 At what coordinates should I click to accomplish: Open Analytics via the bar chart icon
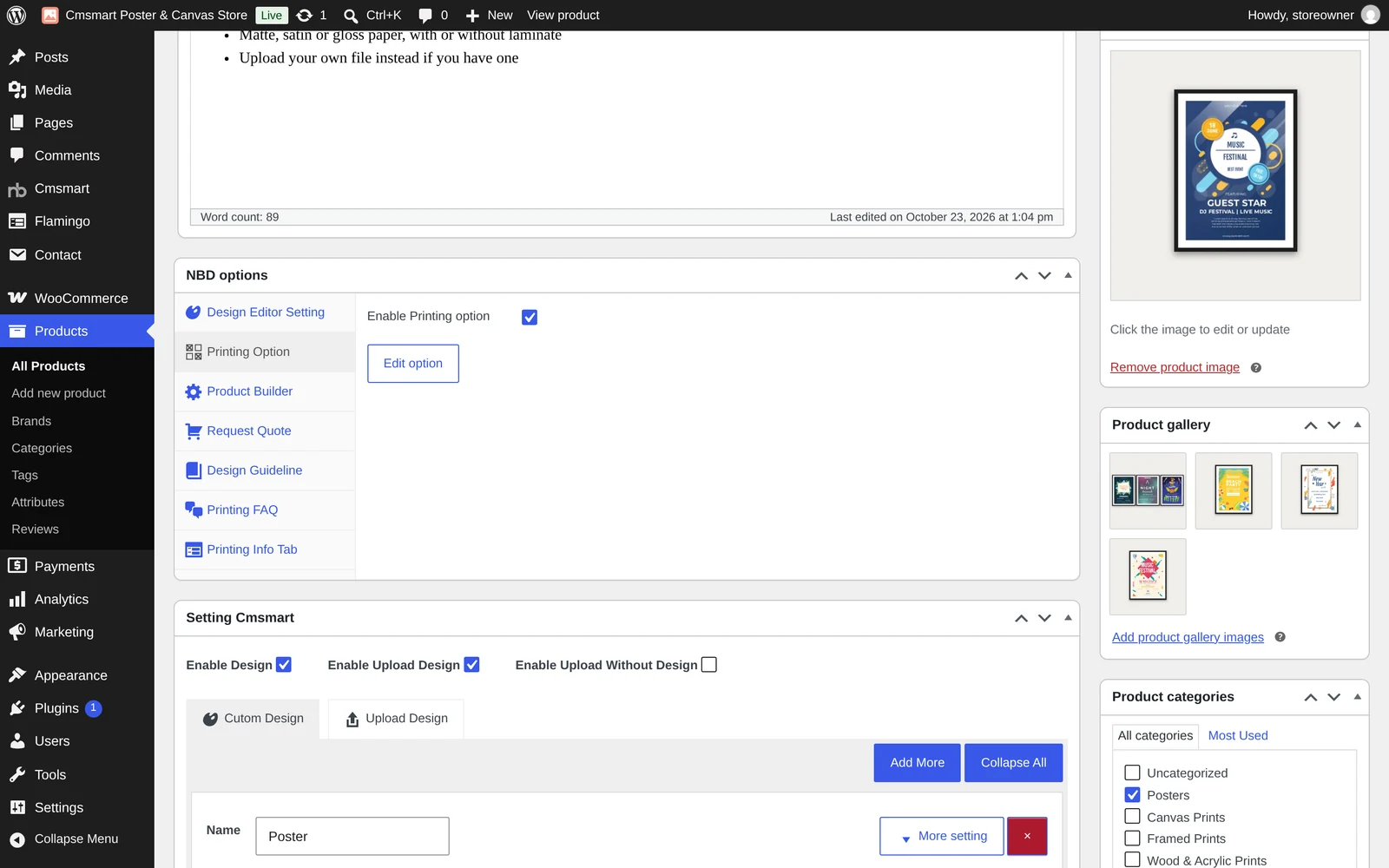point(17,600)
